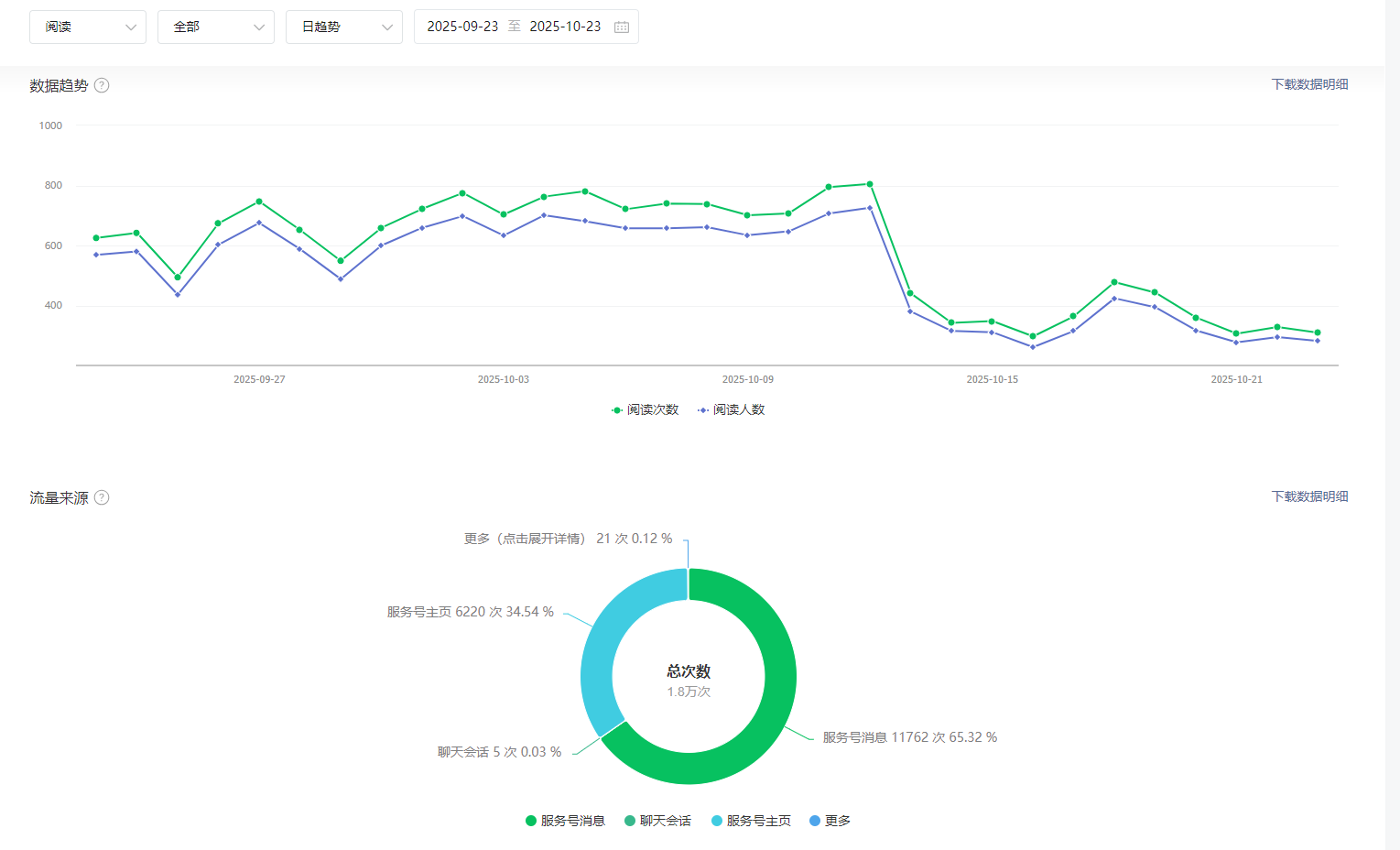1400x850 pixels.
Task: Toggle 服务号消息 legend under donut chart
Action: (565, 821)
